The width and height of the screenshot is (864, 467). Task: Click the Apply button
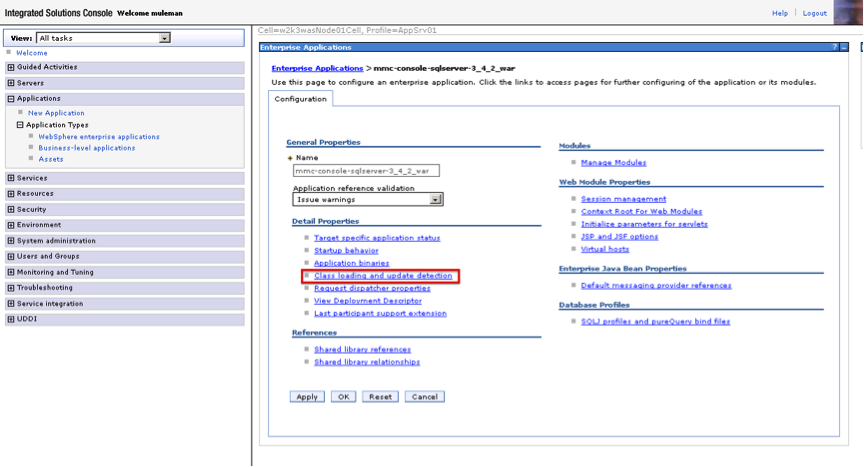pyautogui.click(x=307, y=397)
